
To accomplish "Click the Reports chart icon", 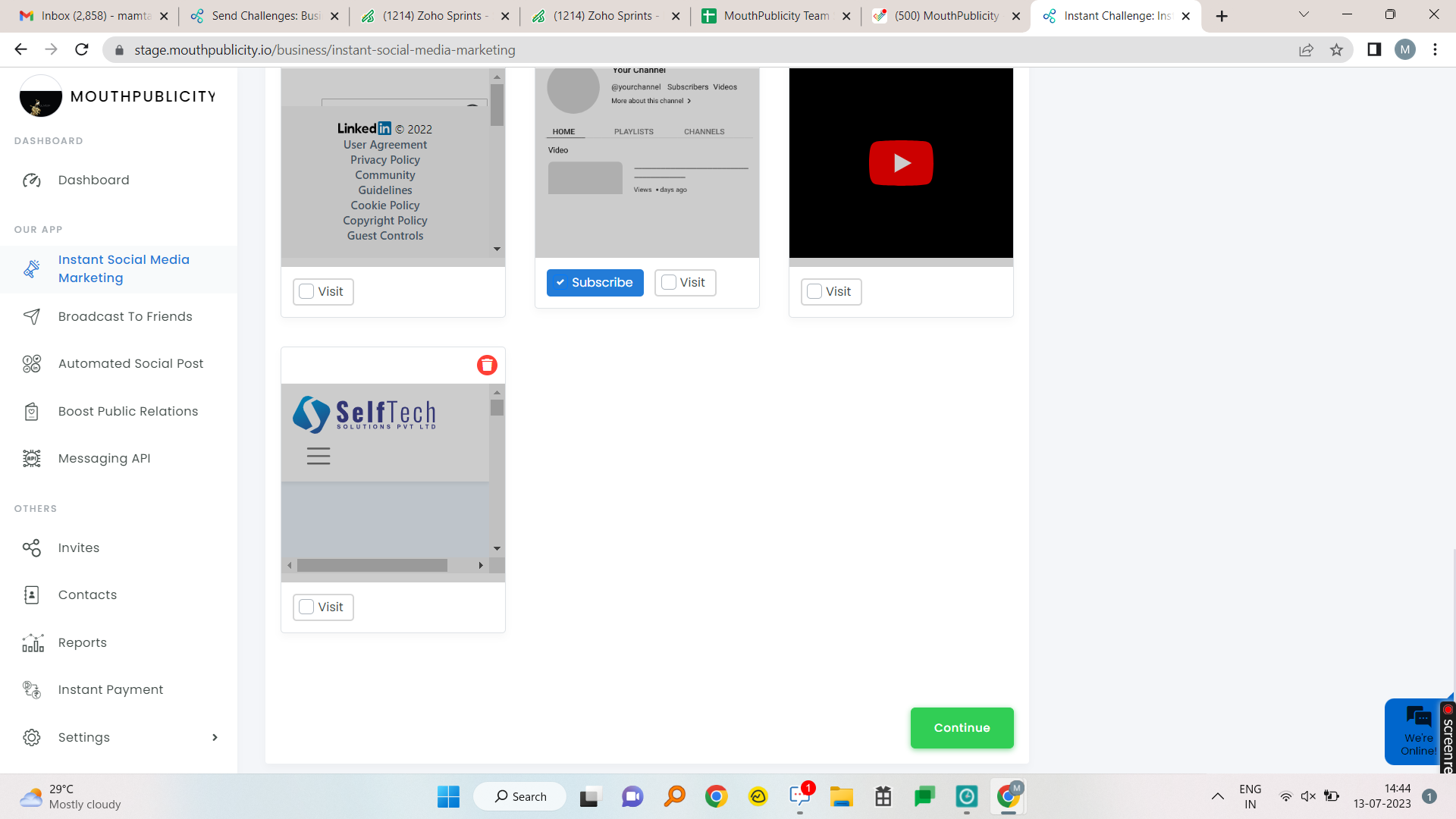I will click(x=33, y=643).
